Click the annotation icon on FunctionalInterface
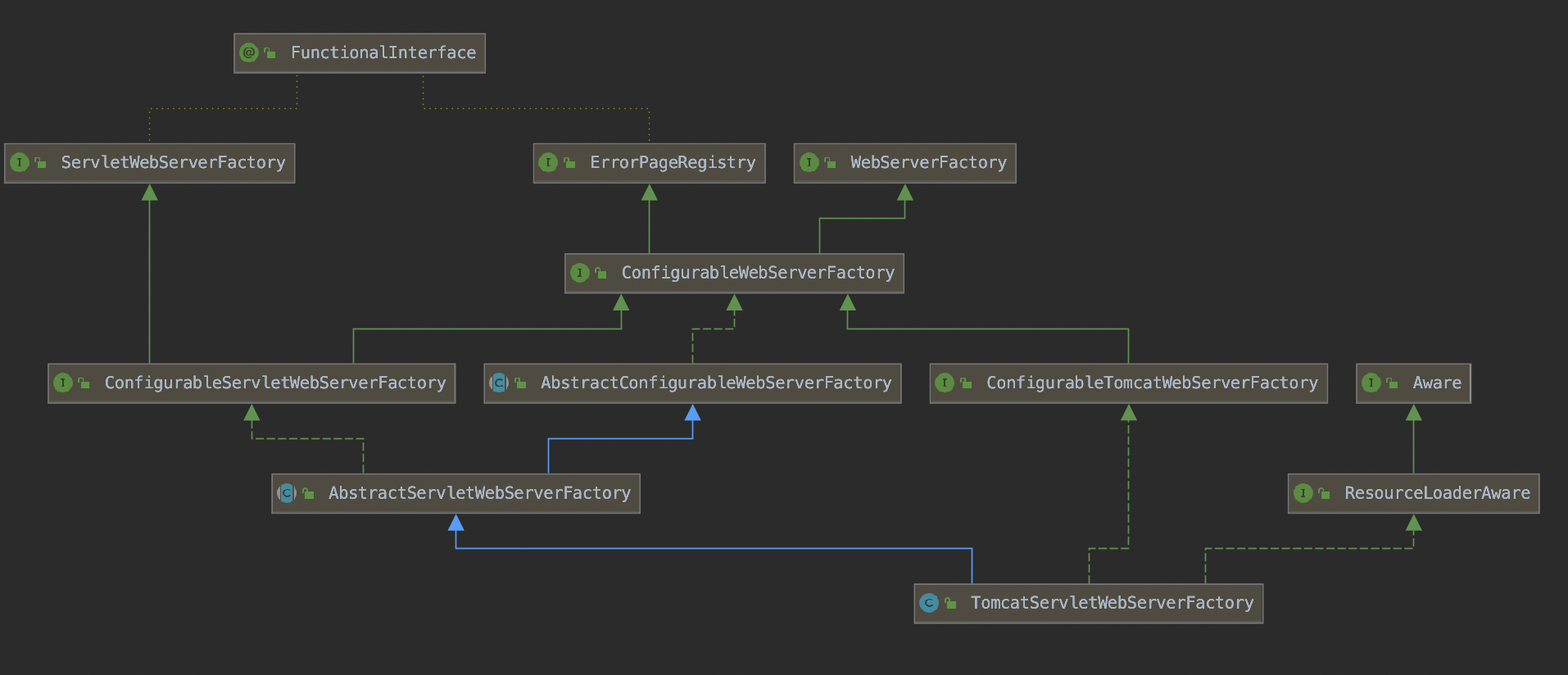 [x=249, y=53]
